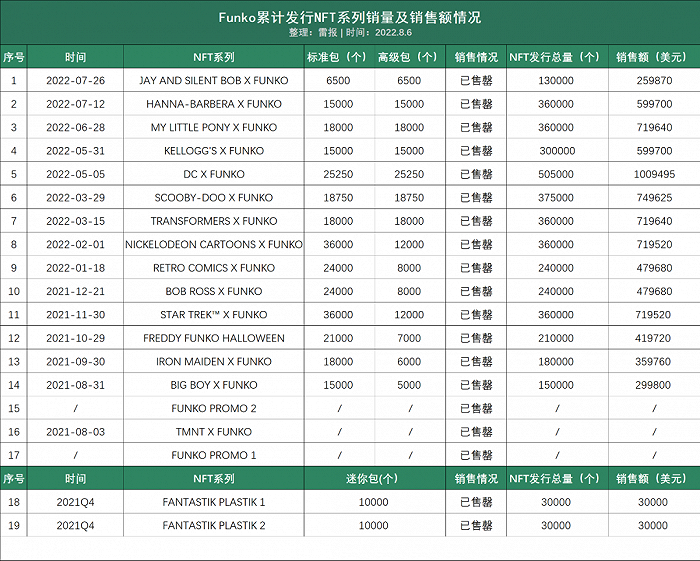This screenshot has height=561, width=700.
Task: Click the sales amount cell '749625'
Action: (x=654, y=197)
